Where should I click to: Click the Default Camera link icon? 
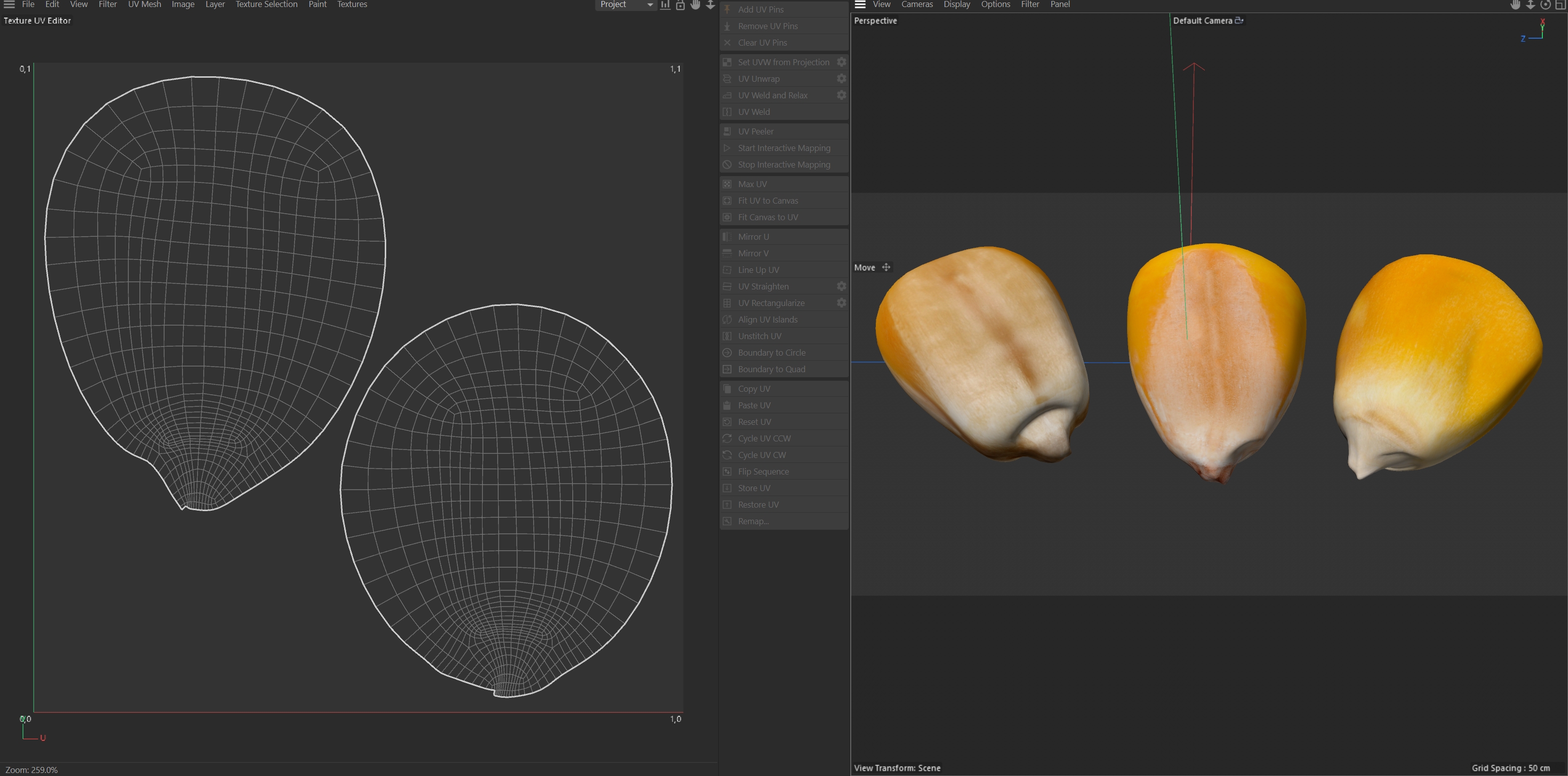pos(1238,20)
